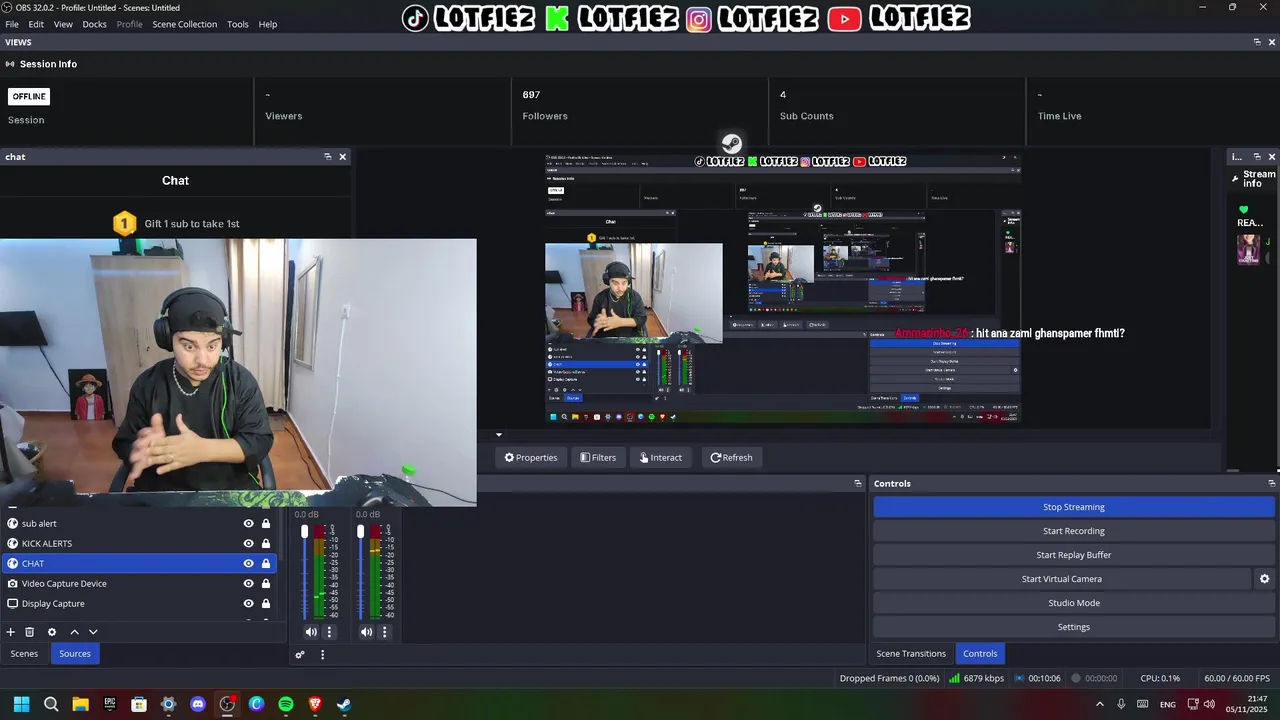Screen dimensions: 1280x720
Task: Unlock the Display Capture source
Action: 266,604
